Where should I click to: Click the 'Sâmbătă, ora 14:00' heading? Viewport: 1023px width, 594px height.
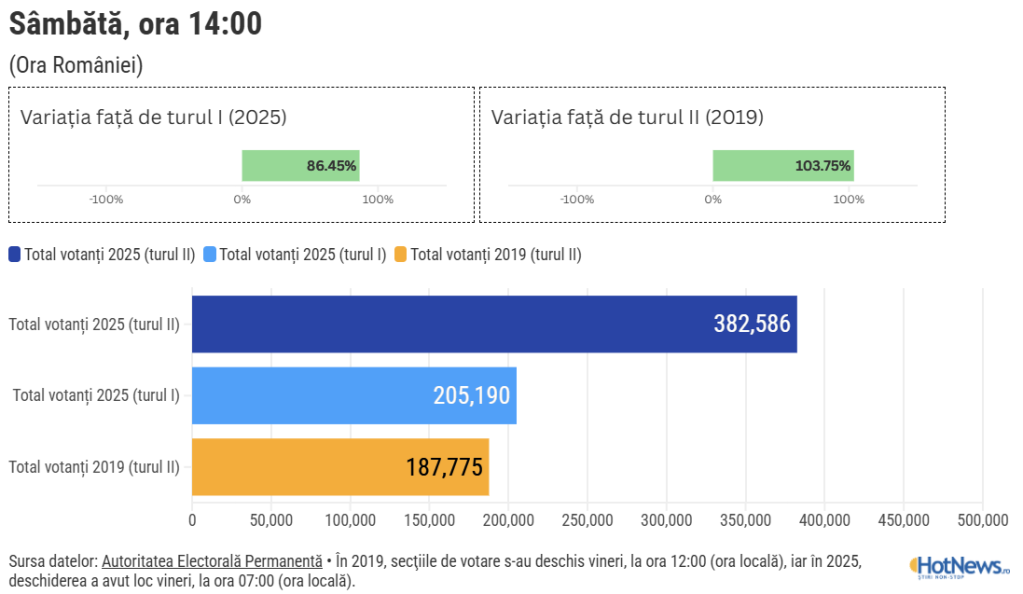point(135,24)
